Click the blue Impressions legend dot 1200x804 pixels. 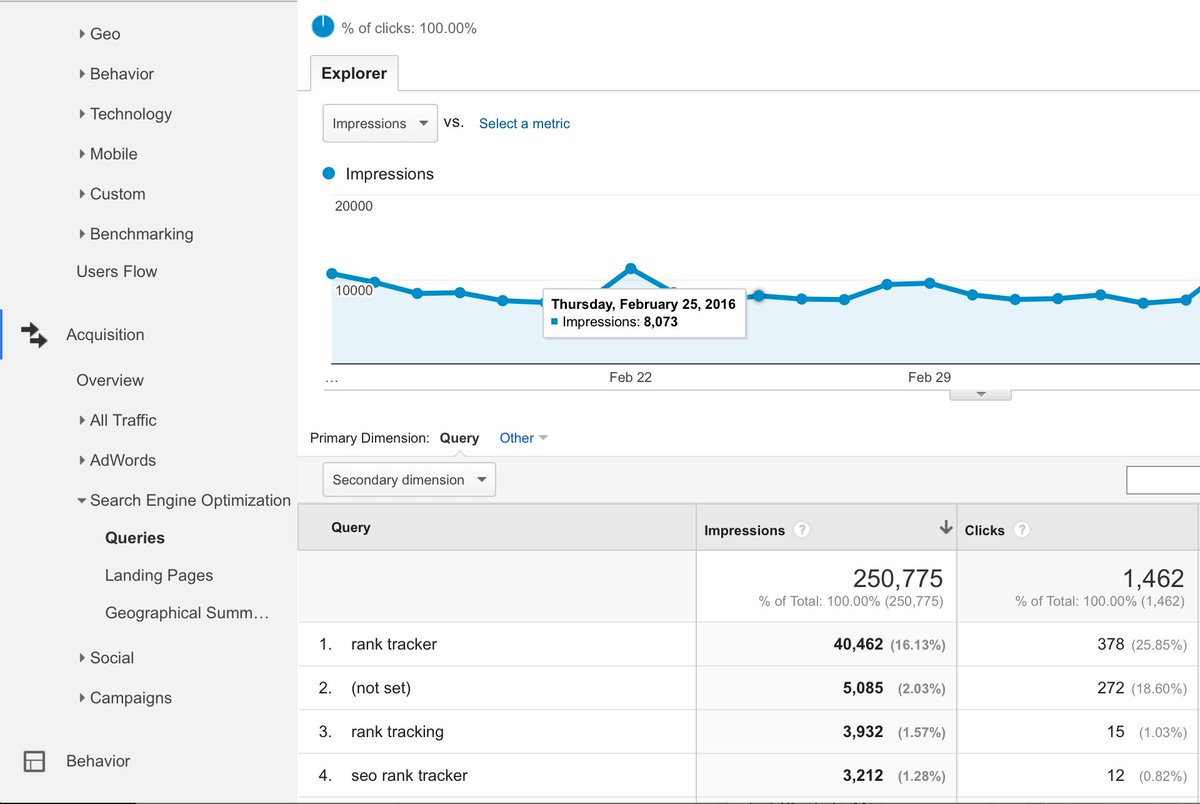tap(328, 173)
